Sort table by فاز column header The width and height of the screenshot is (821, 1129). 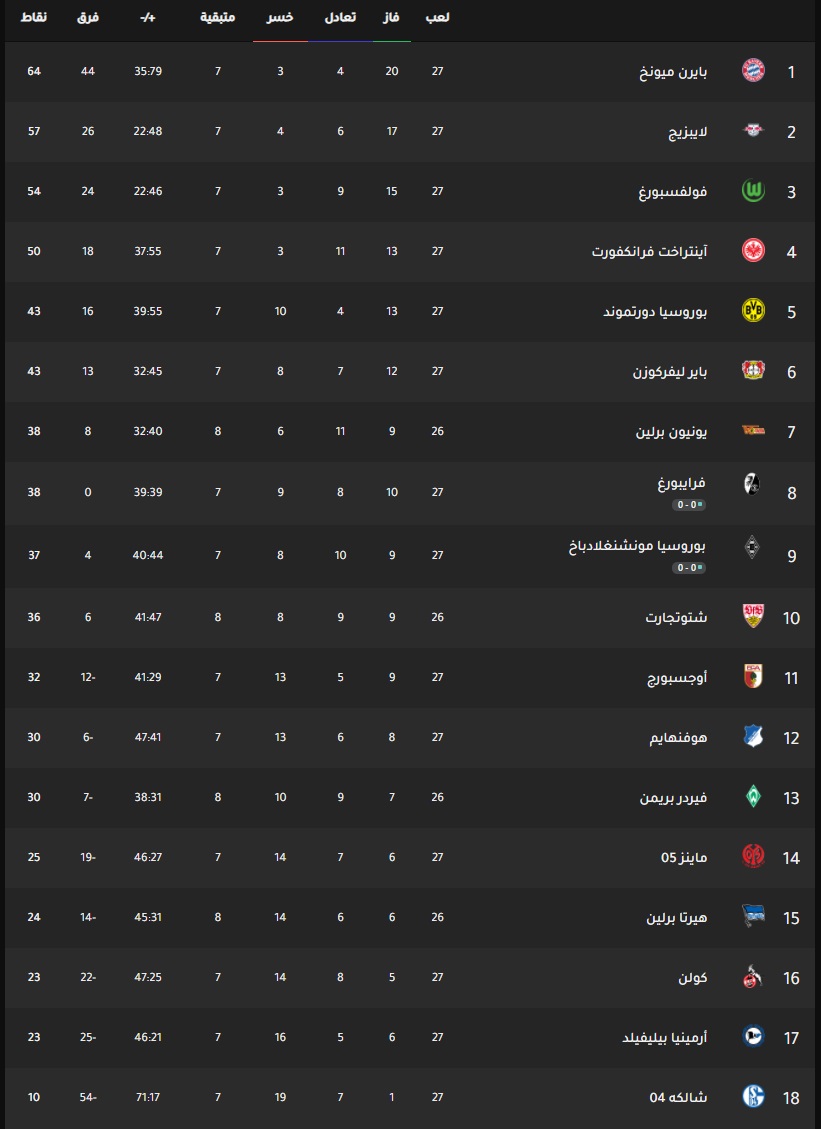pyautogui.click(x=392, y=17)
